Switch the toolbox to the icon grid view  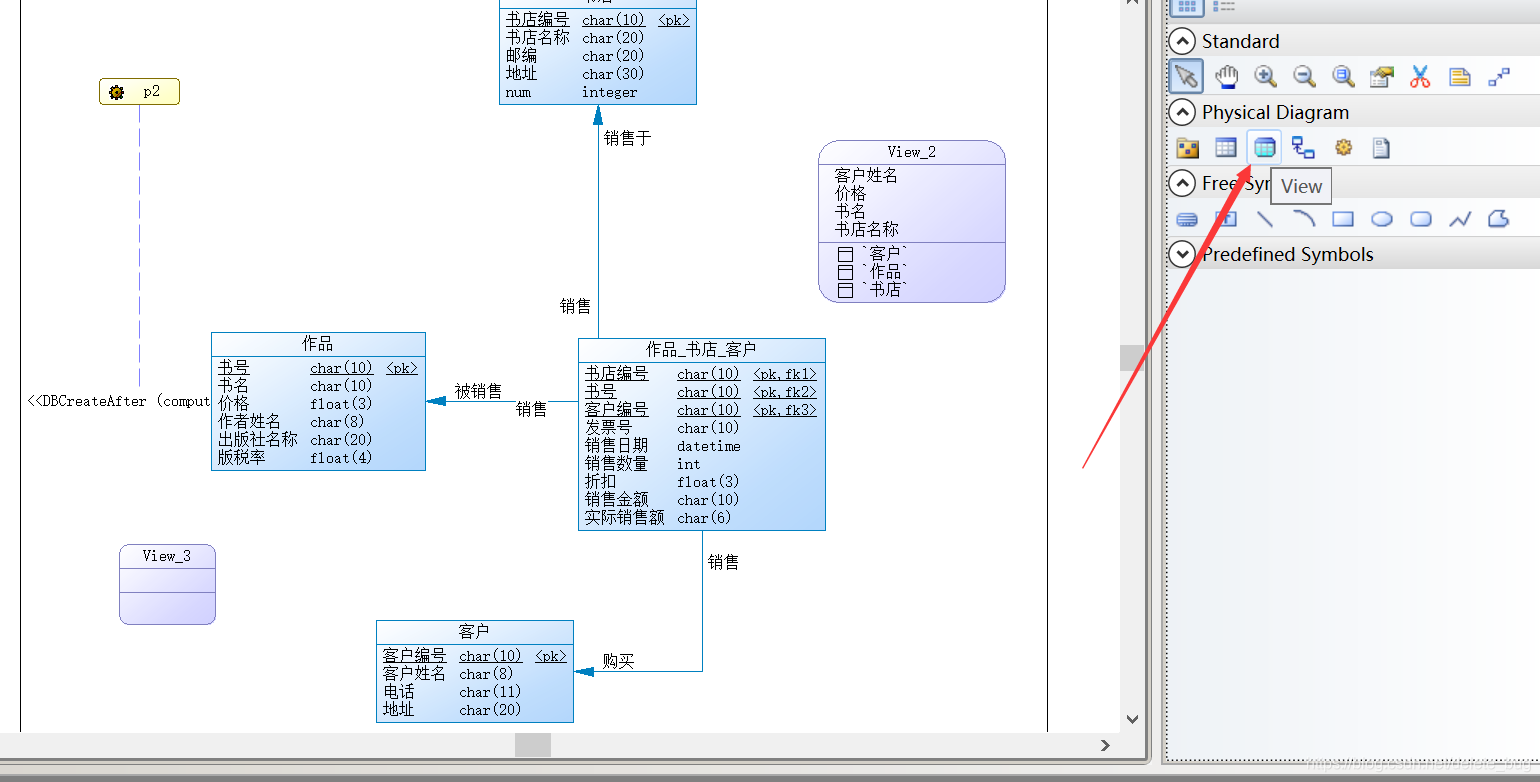coord(1186,6)
